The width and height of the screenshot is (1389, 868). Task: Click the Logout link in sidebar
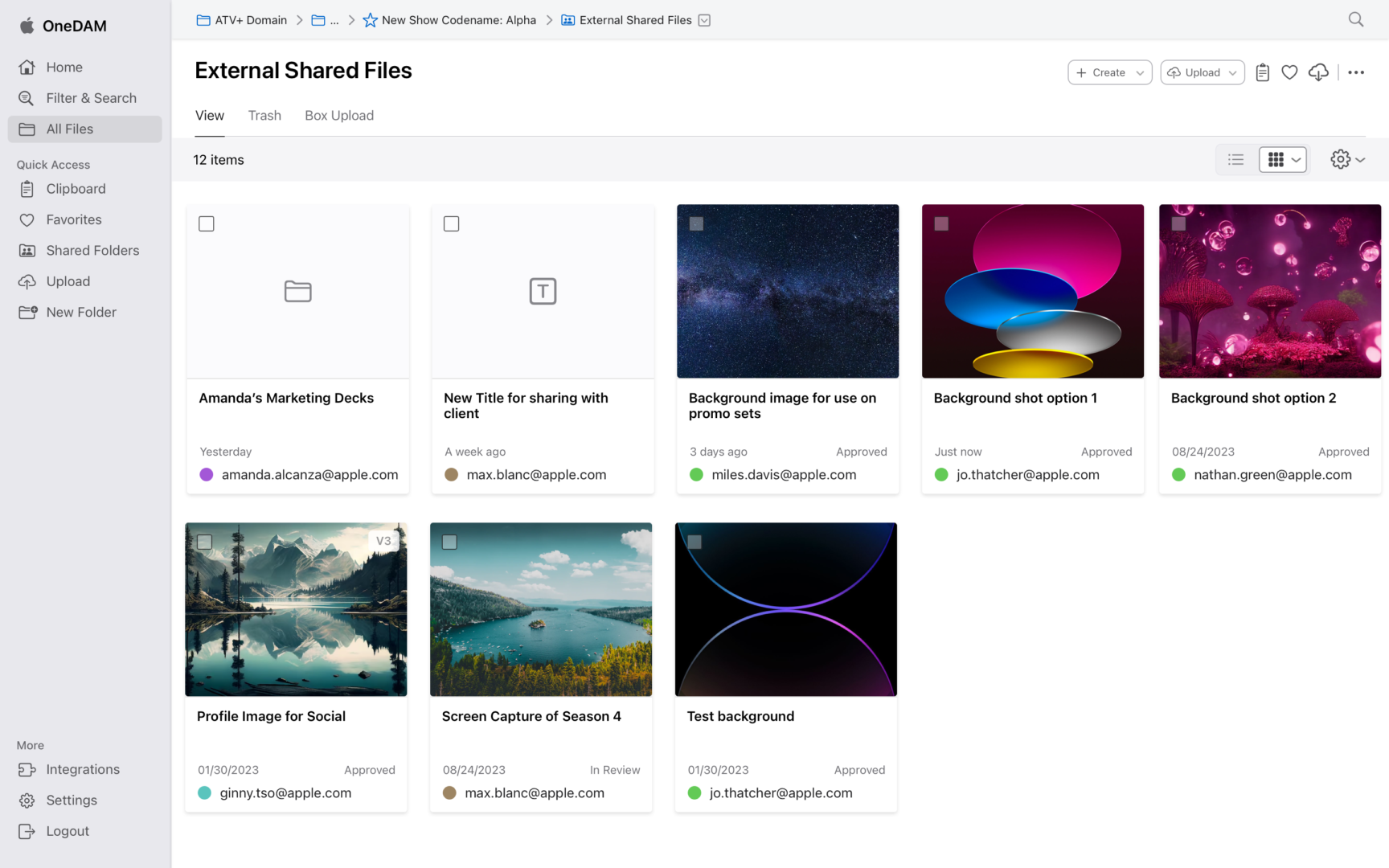click(x=67, y=831)
